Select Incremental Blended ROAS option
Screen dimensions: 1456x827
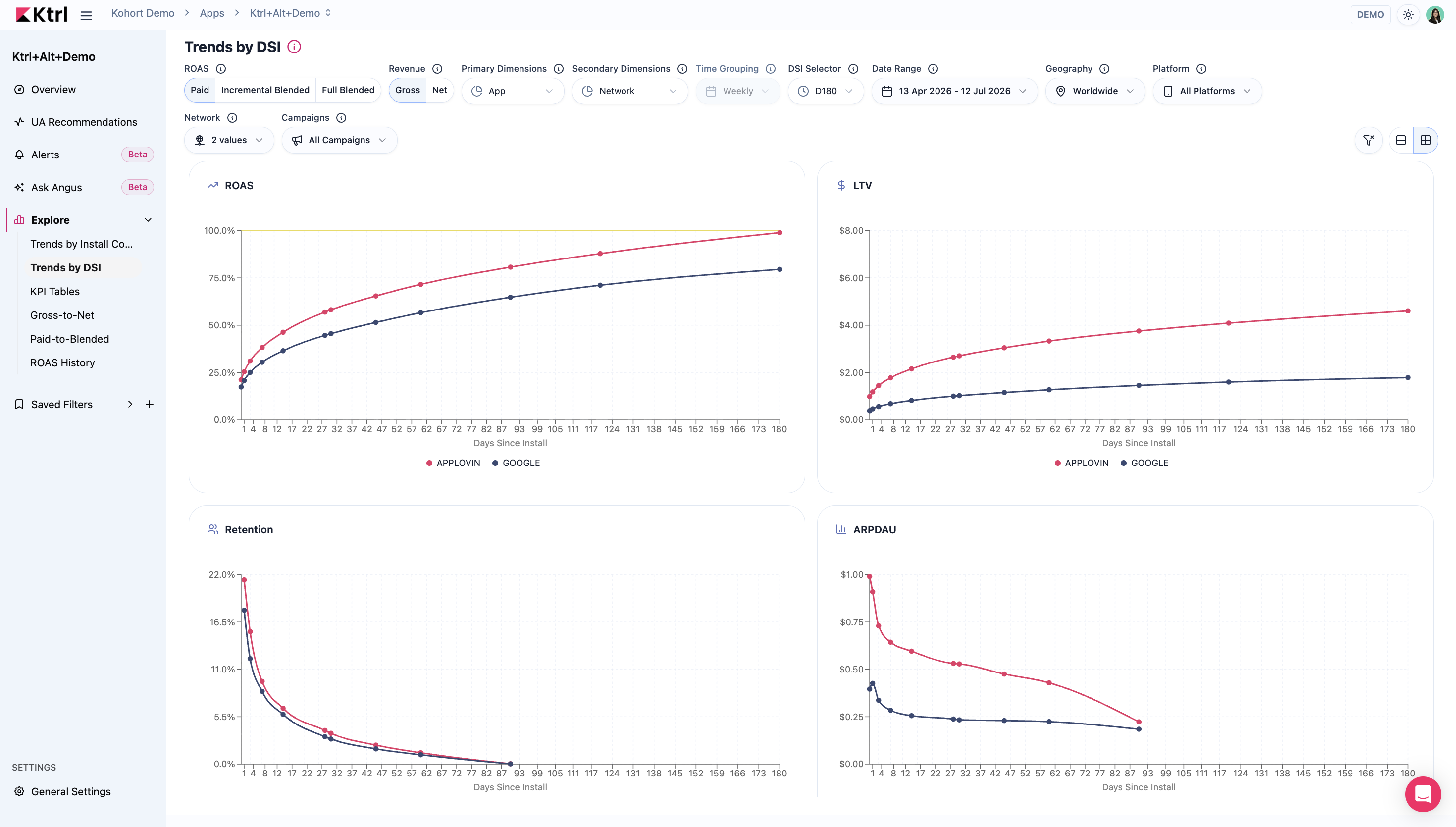(x=265, y=90)
